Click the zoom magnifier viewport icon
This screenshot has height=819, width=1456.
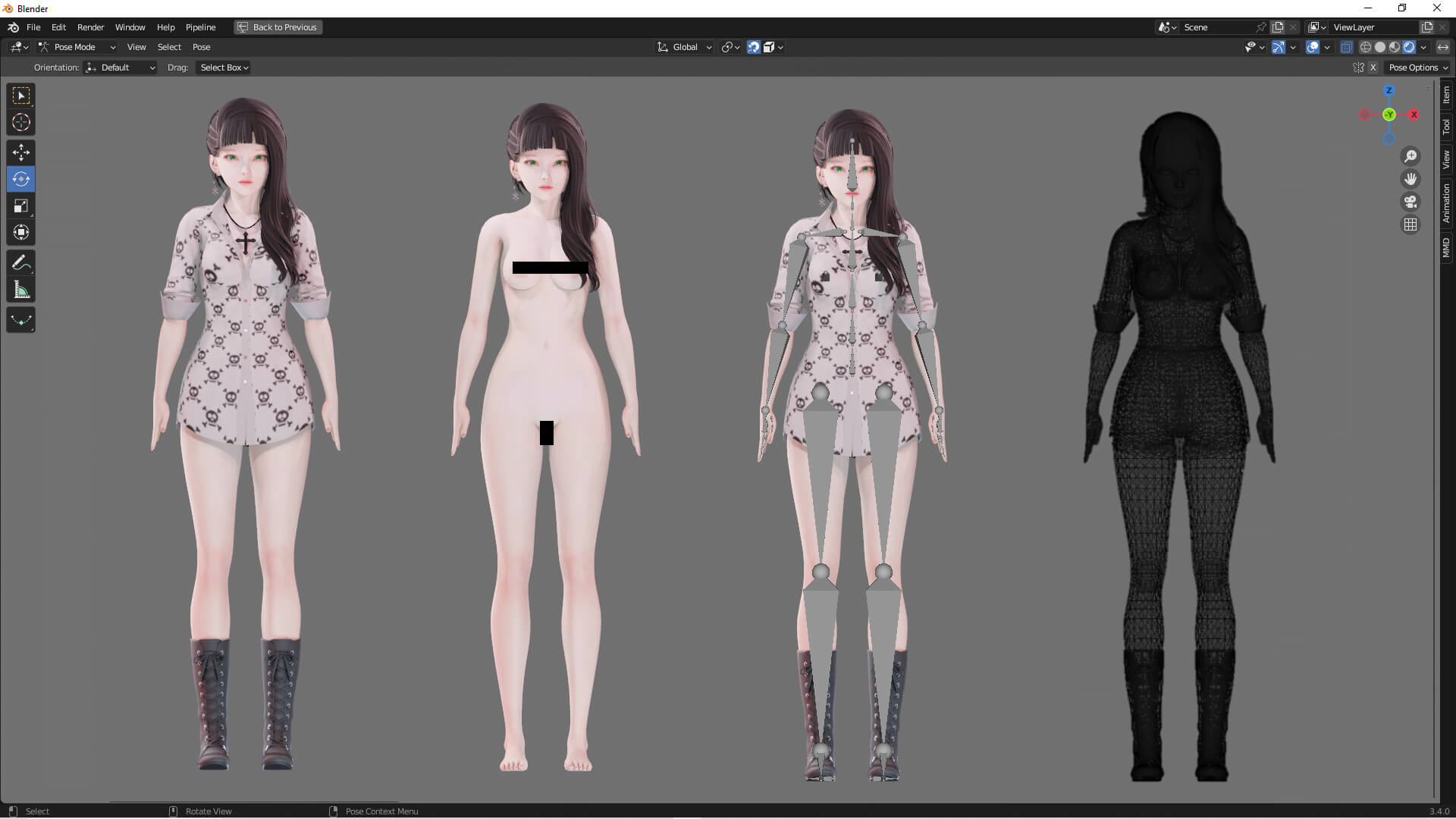(1410, 156)
